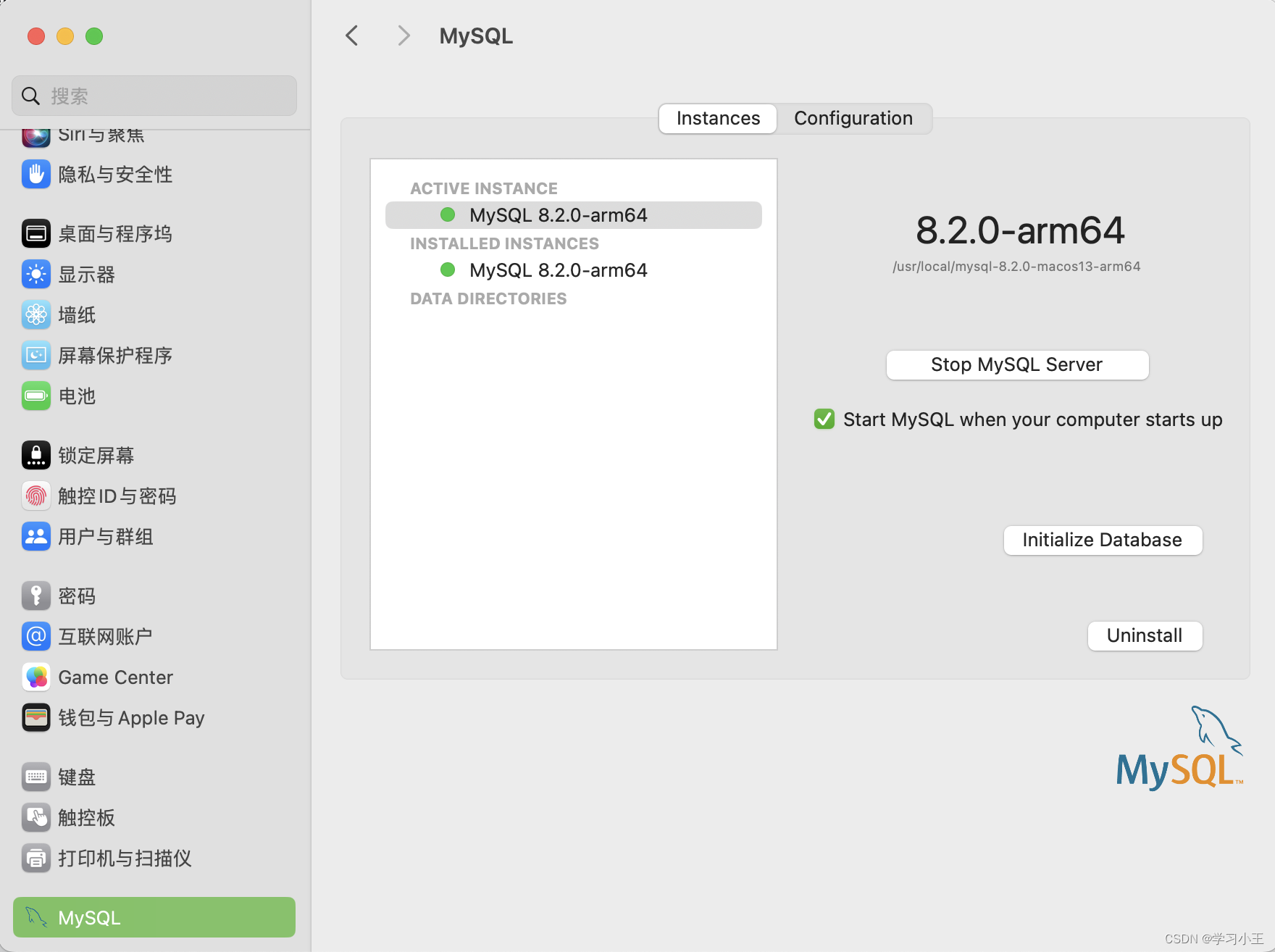
Task: Open 钱包与 Apple Pay settings
Action: pos(130,717)
